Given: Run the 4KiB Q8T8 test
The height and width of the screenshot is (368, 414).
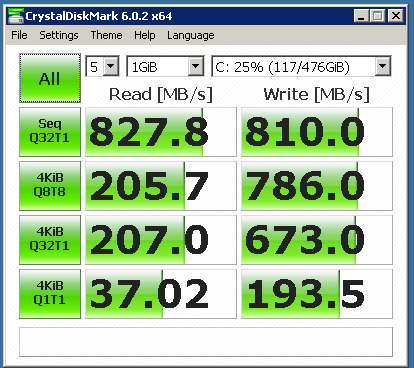Looking at the screenshot, I should click(x=50, y=186).
